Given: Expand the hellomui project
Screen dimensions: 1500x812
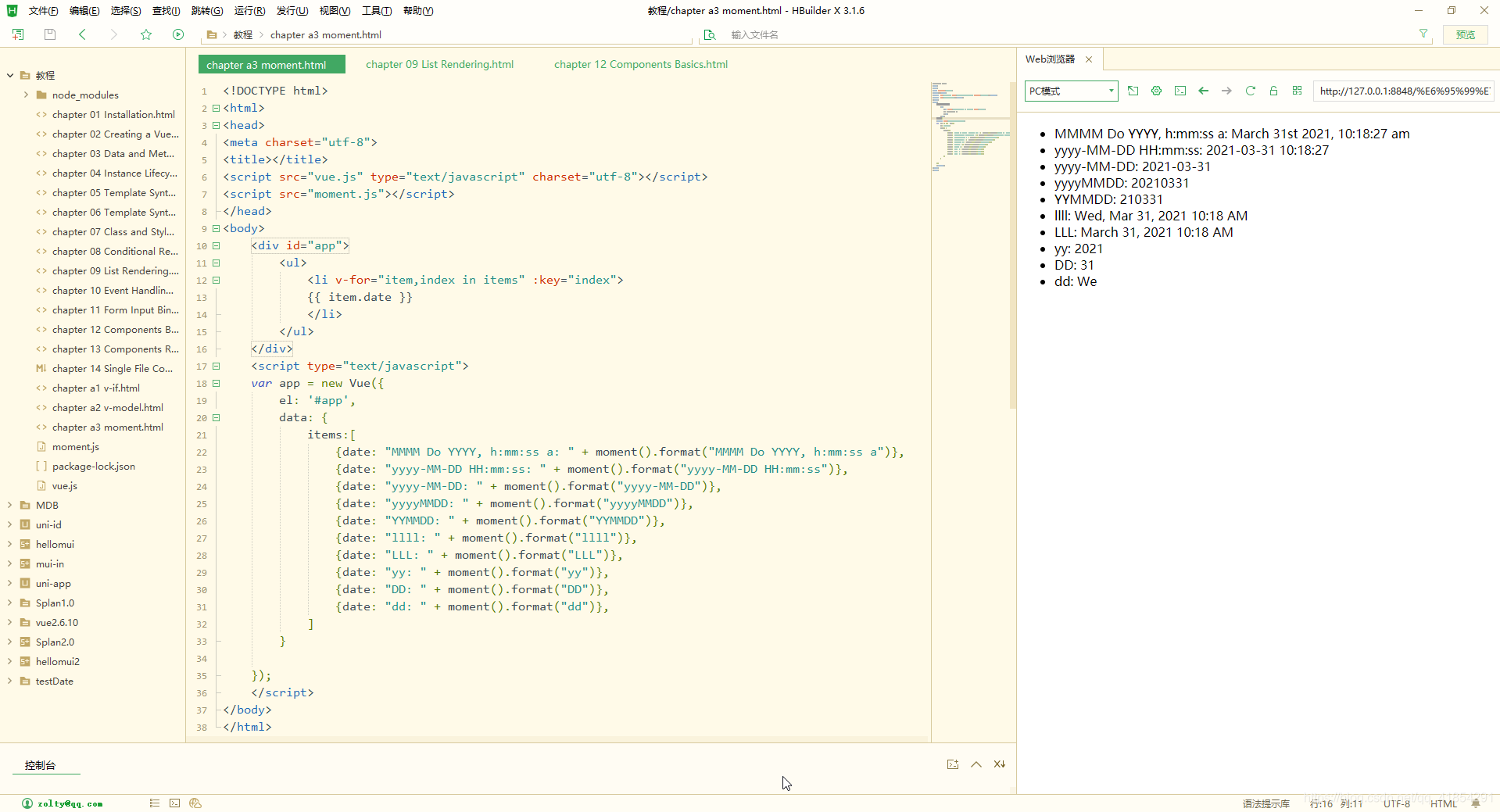Looking at the screenshot, I should click(10, 545).
